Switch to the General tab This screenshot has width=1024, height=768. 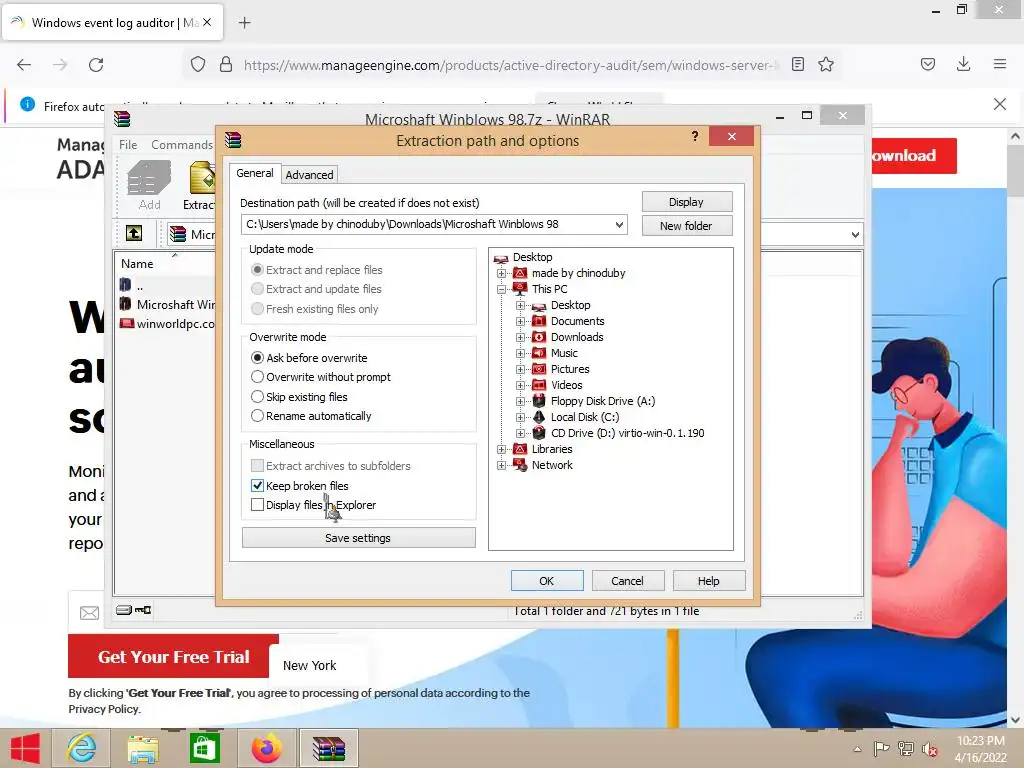coord(255,173)
